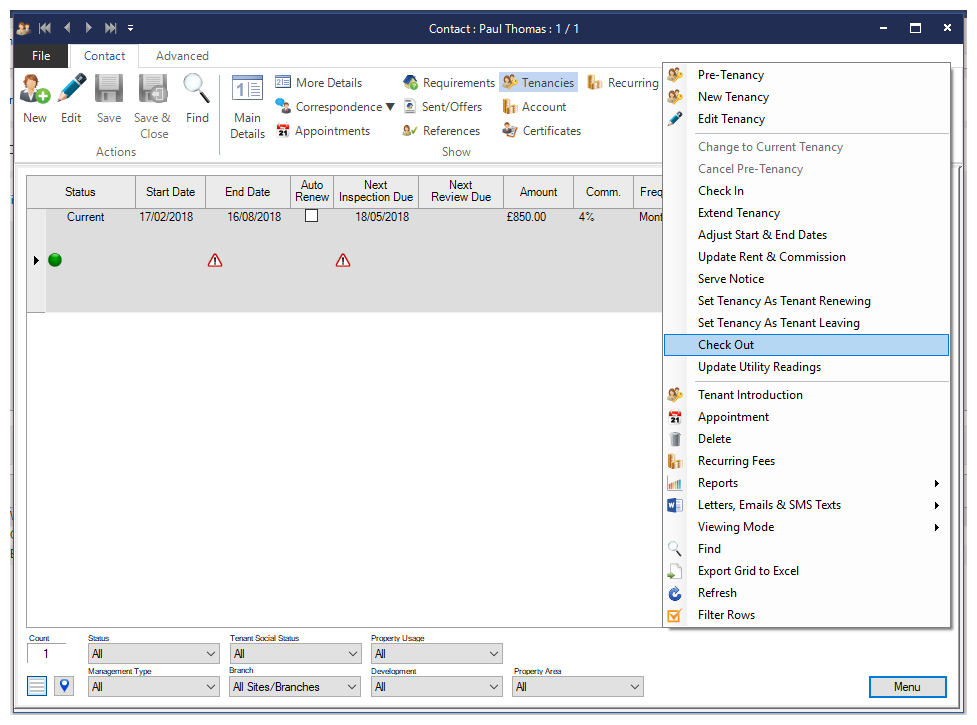Toggle the Auto Renew checkbox

(x=311, y=216)
